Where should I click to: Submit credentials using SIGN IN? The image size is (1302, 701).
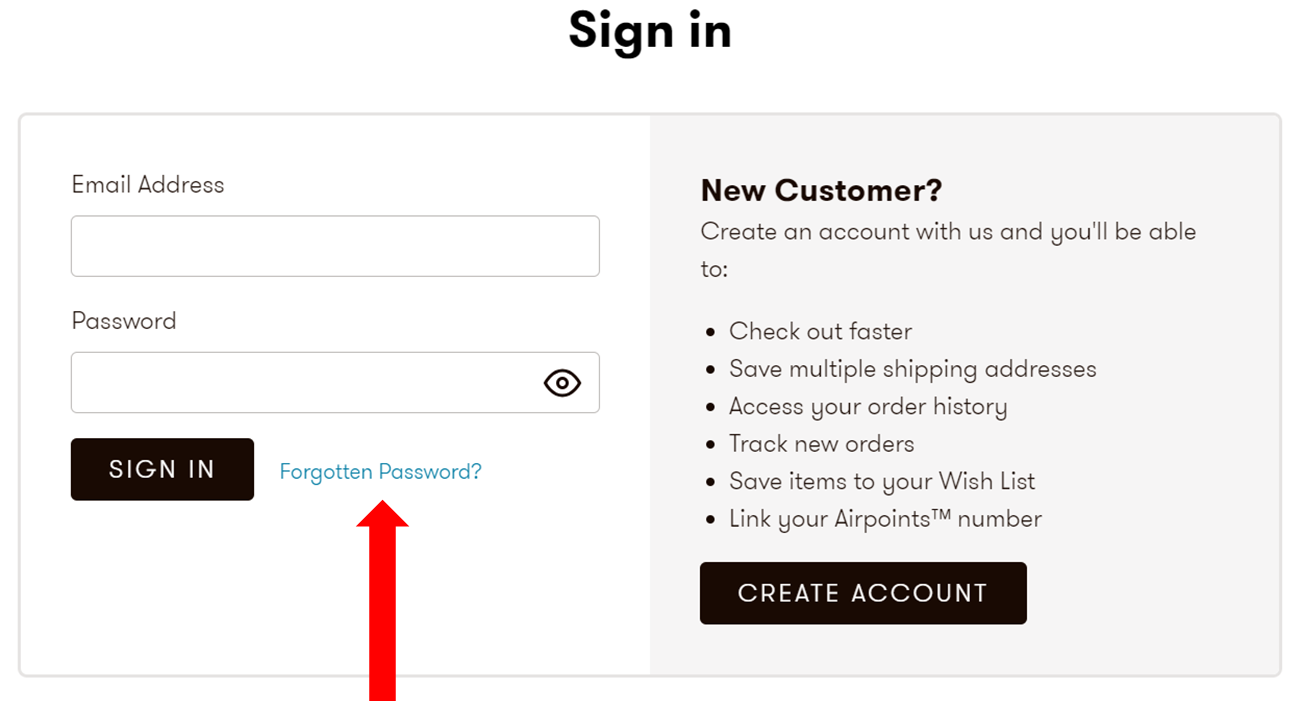point(162,469)
